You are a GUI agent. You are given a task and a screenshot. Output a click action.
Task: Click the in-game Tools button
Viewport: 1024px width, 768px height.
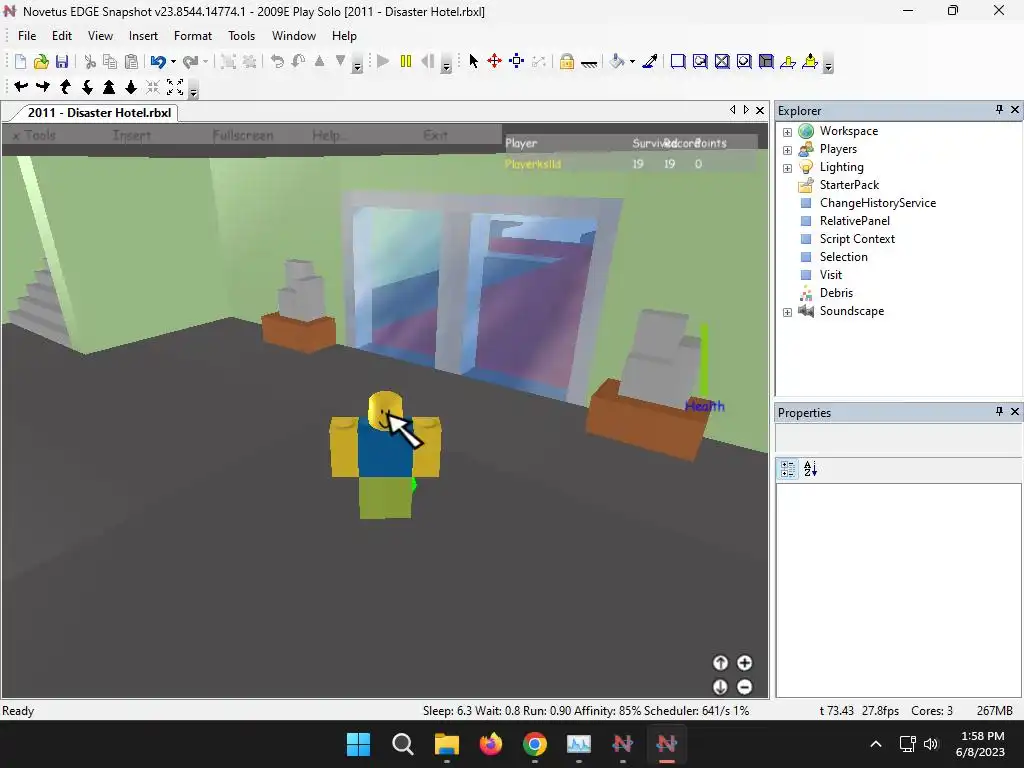pos(35,135)
